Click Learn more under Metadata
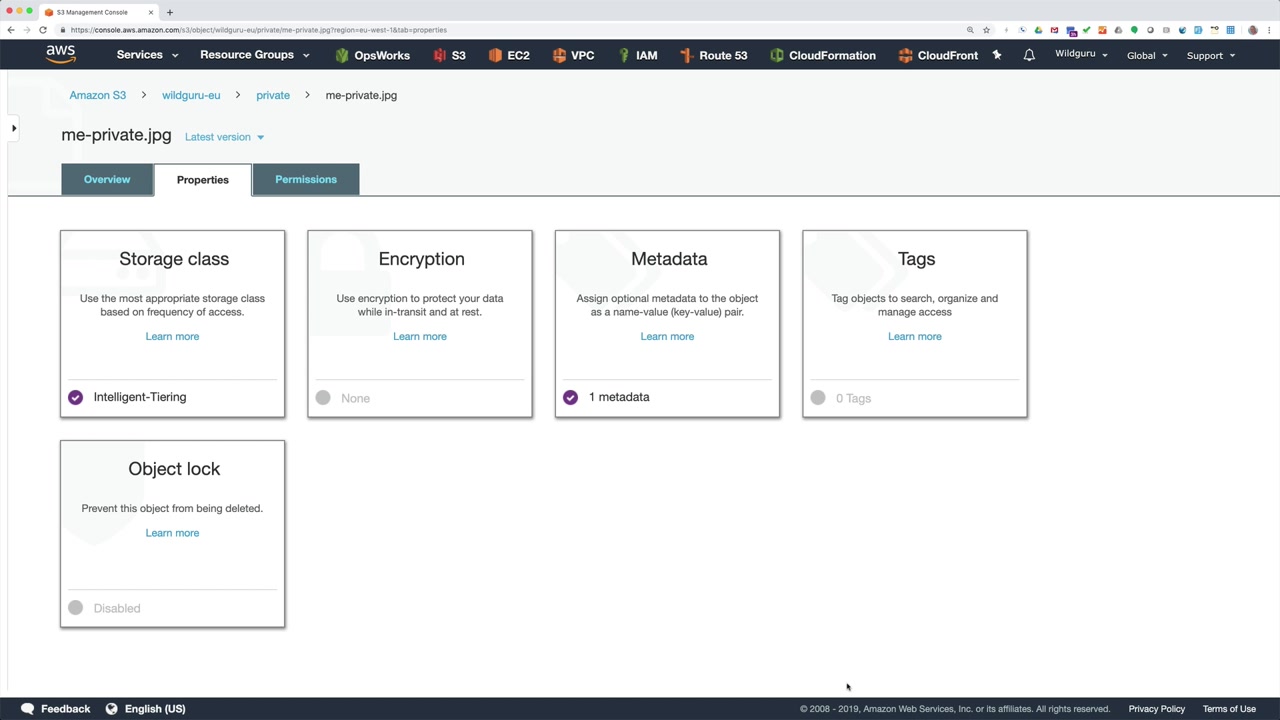 [667, 336]
